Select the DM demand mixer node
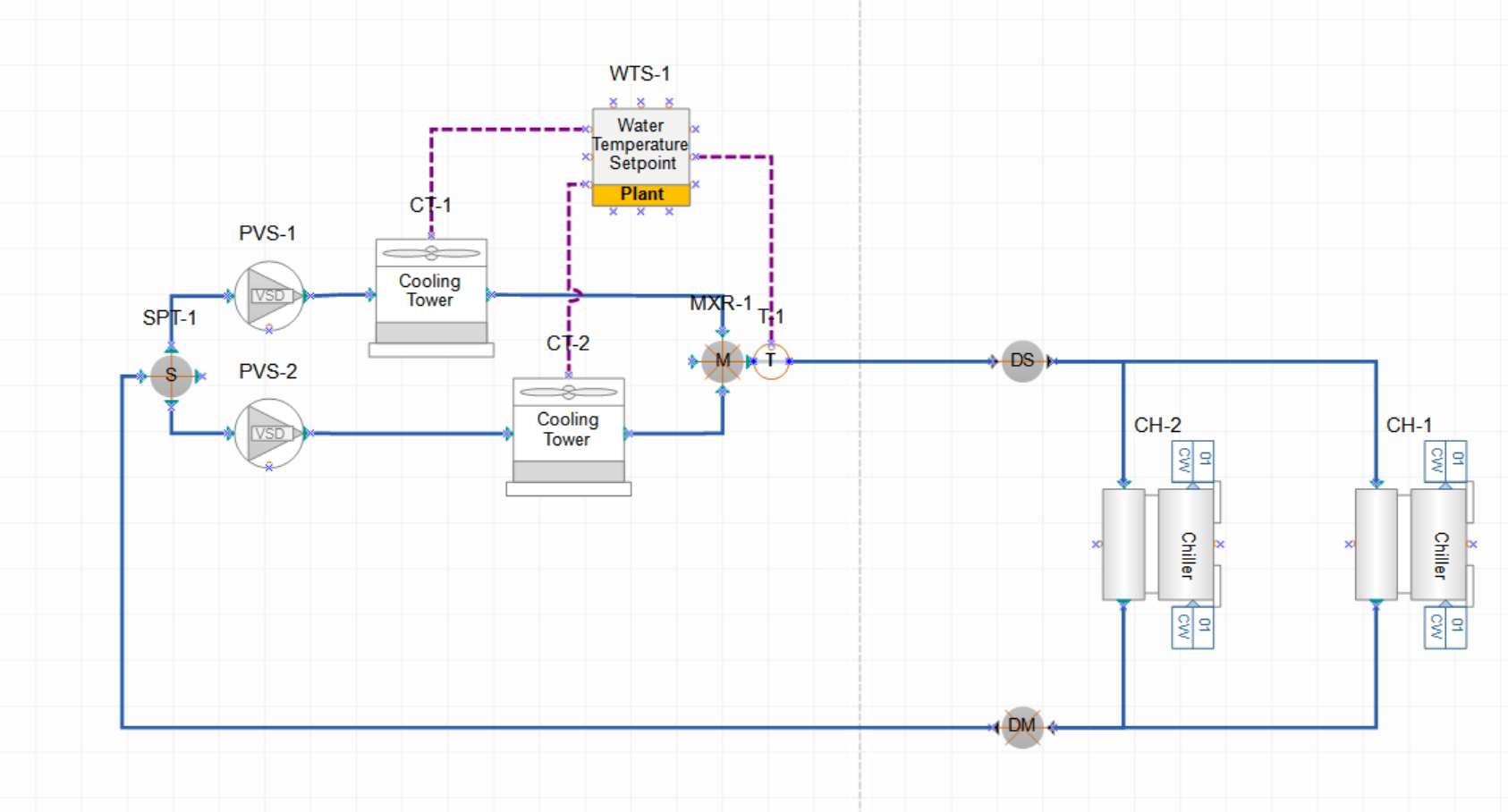Image resolution: width=1508 pixels, height=812 pixels. (x=1021, y=726)
